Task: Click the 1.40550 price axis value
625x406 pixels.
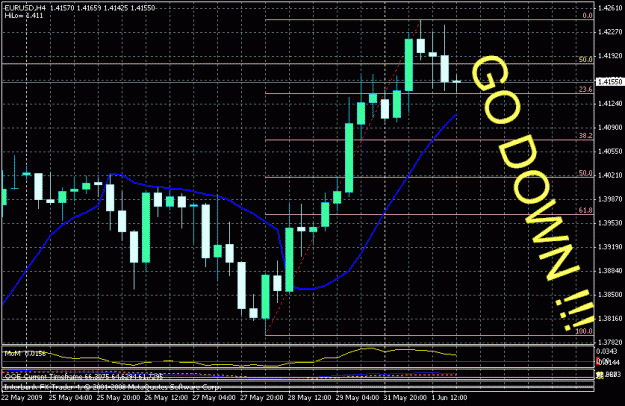Action: pos(610,151)
